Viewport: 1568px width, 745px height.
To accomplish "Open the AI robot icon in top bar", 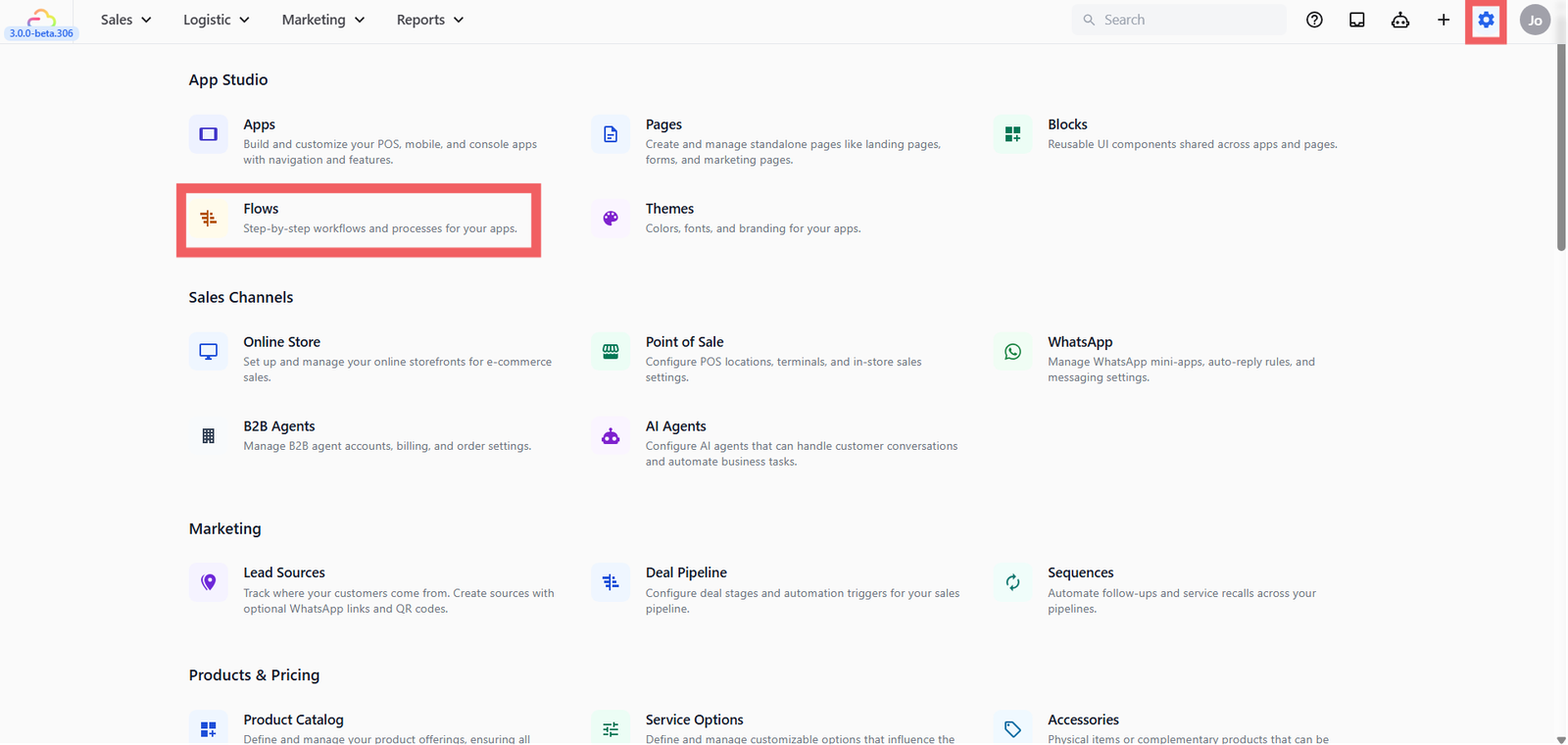I will 1400,20.
